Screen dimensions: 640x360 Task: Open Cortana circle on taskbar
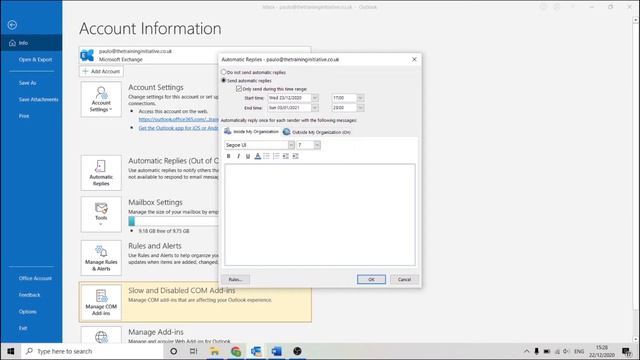(x=173, y=351)
